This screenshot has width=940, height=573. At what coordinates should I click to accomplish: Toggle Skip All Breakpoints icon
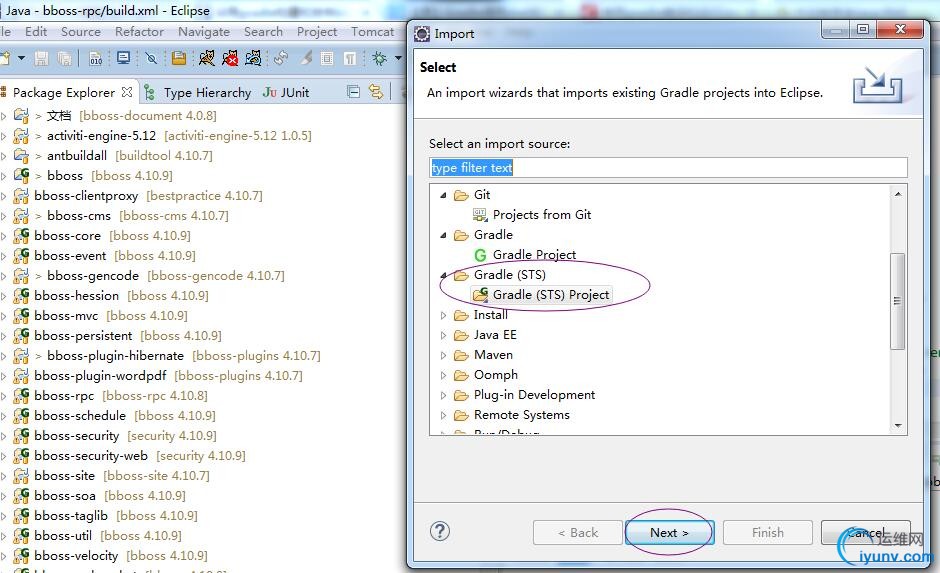151,58
